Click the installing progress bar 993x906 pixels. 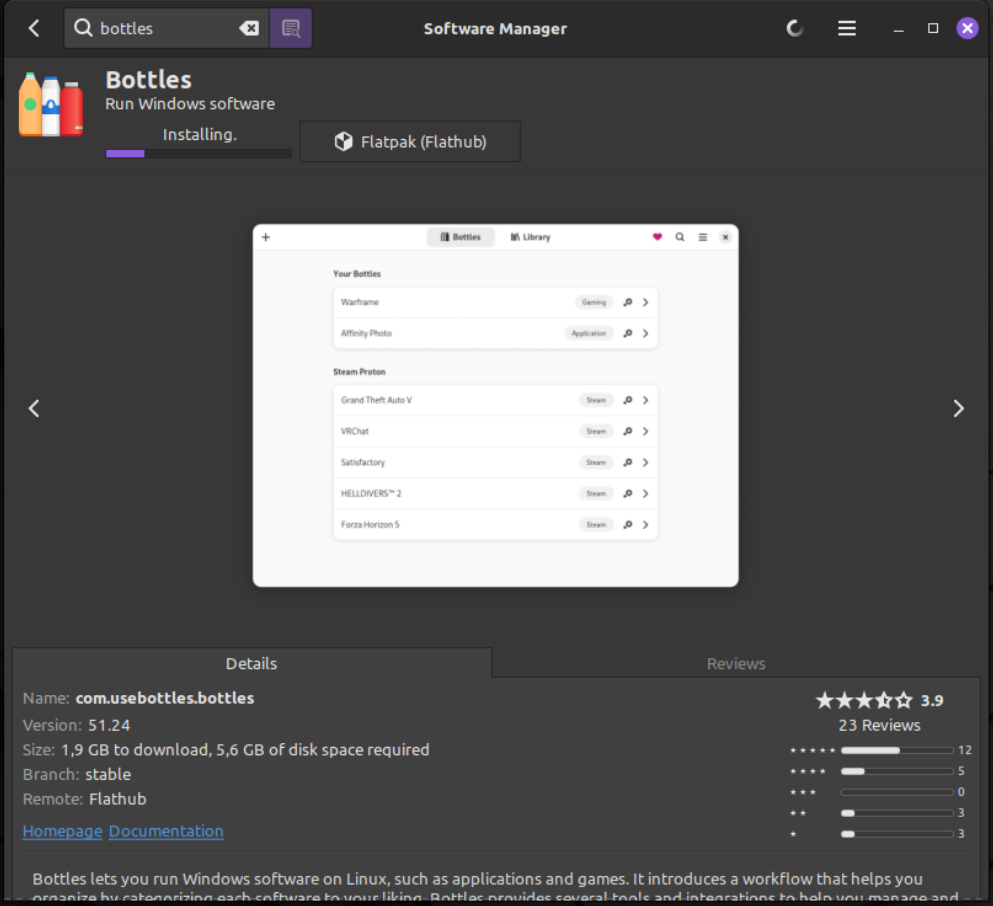coord(199,154)
